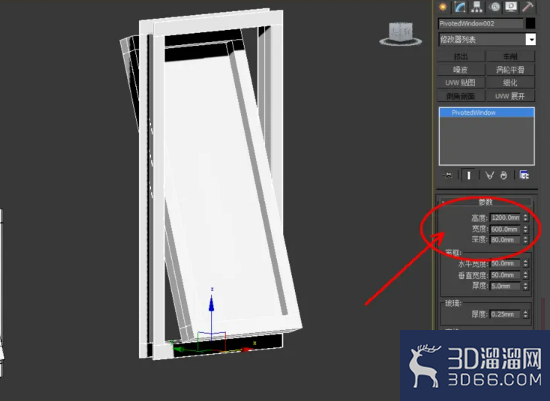Click the 倒角剖面 modifier button
550x401 pixels.
pos(461,96)
